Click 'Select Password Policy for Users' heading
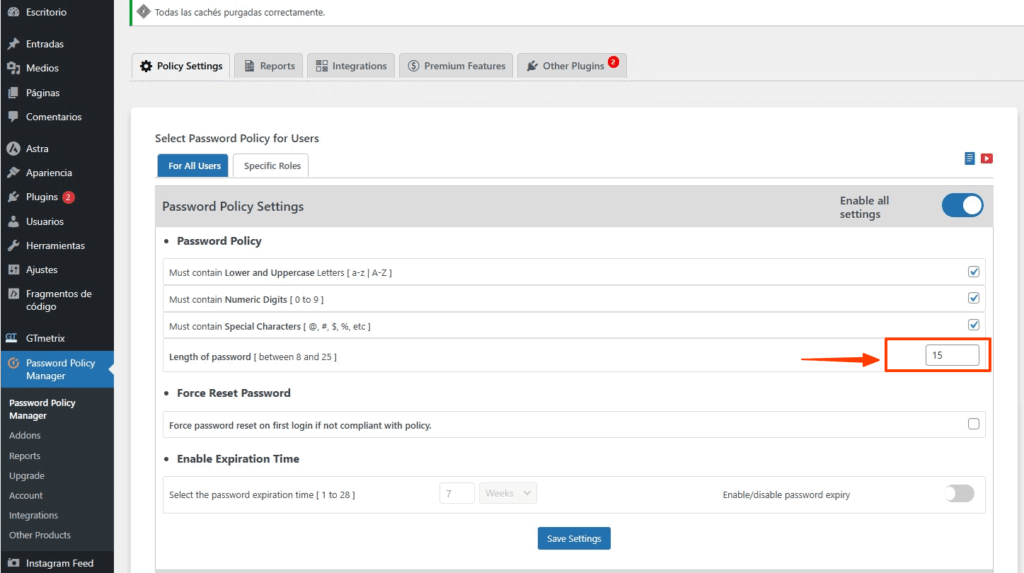 [x=237, y=139]
